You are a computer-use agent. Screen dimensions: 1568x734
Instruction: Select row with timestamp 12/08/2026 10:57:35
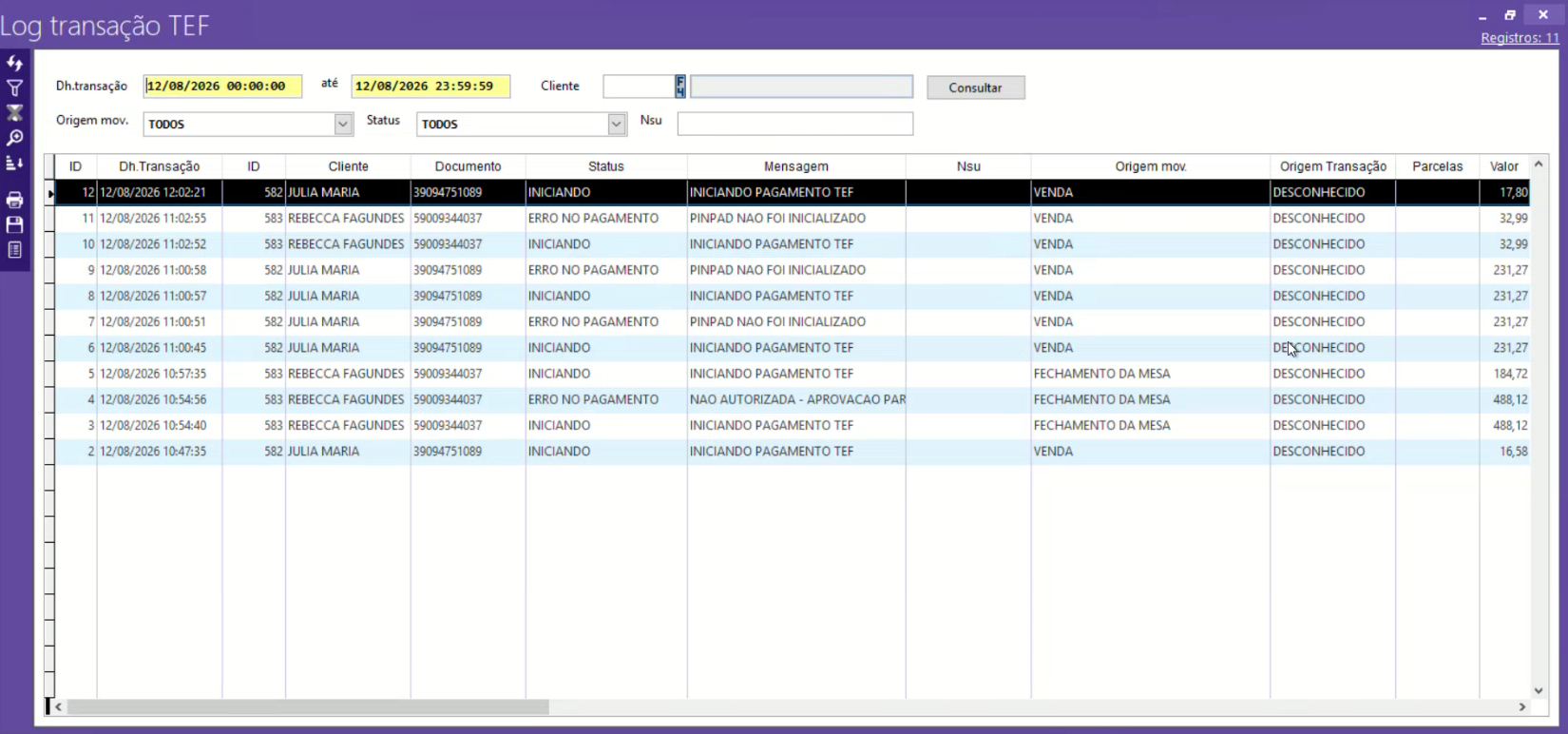pyautogui.click(x=793, y=374)
